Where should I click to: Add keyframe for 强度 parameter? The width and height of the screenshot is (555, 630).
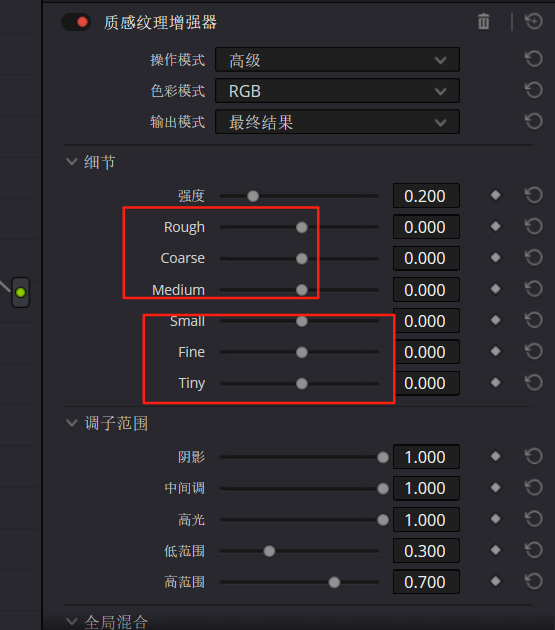click(x=496, y=195)
